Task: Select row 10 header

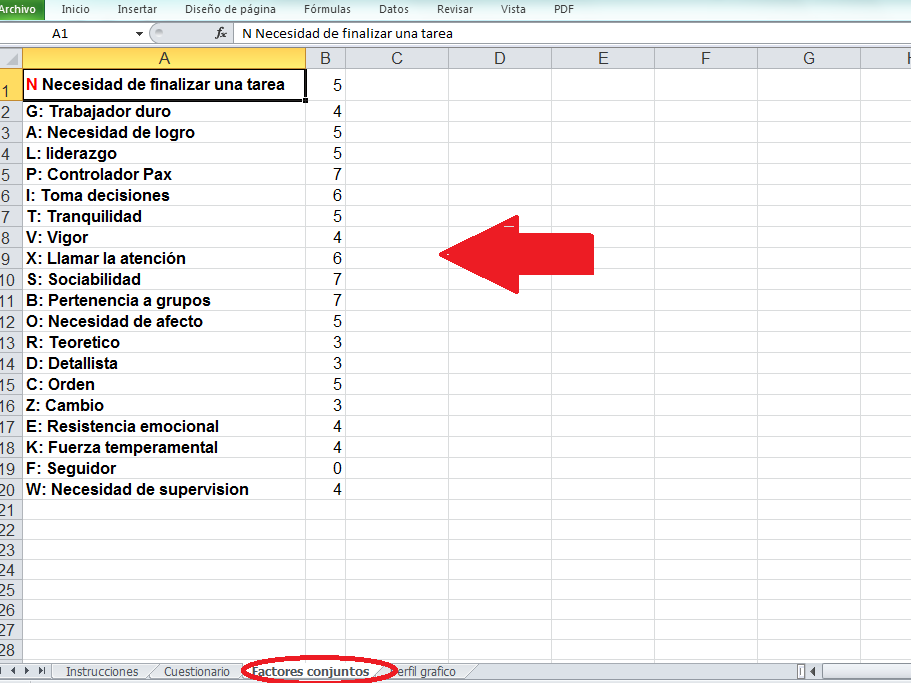Action: (11, 279)
